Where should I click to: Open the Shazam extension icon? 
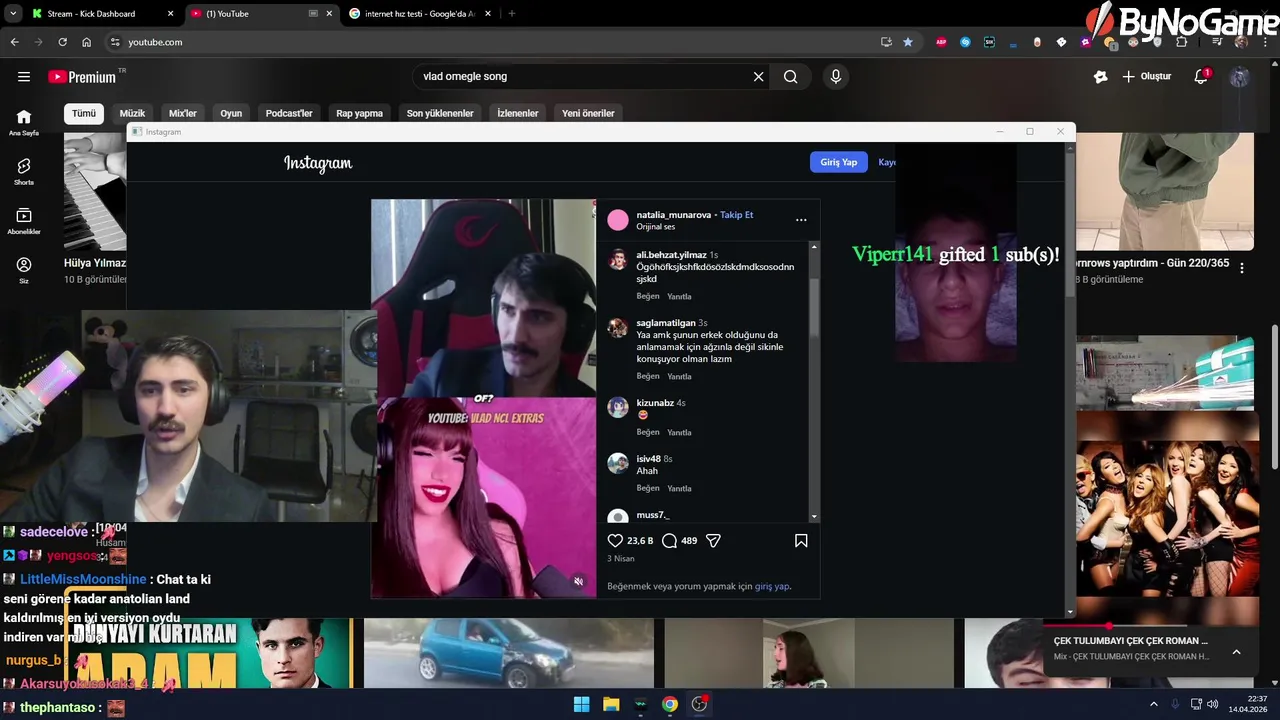pyautogui.click(x=965, y=42)
